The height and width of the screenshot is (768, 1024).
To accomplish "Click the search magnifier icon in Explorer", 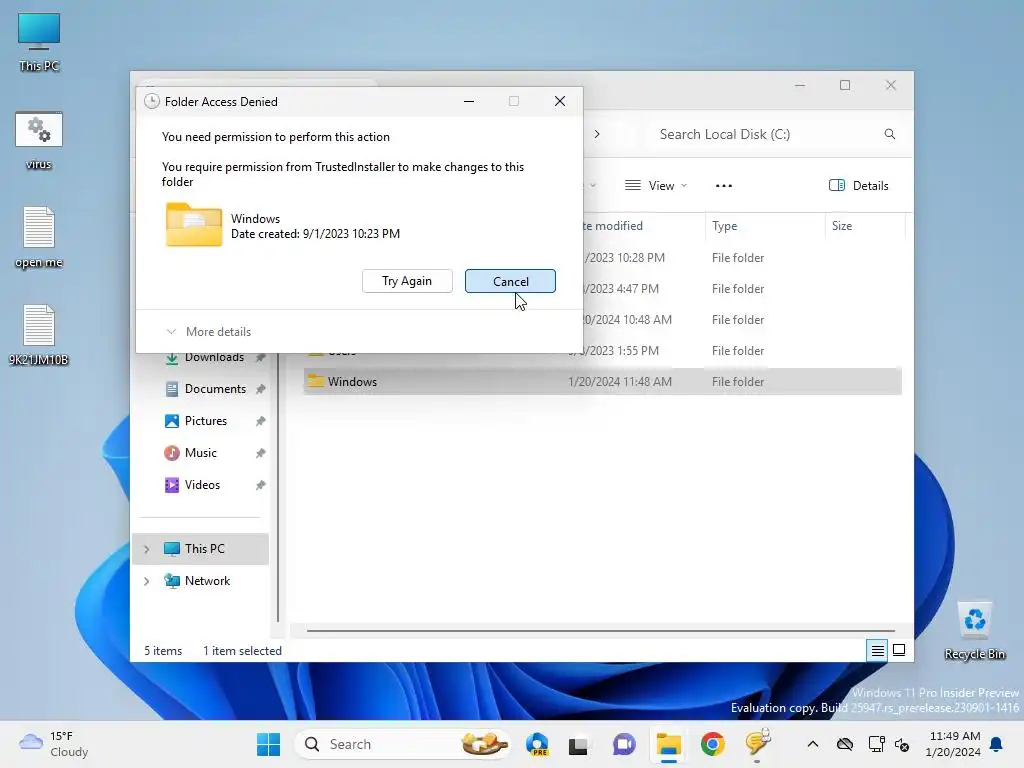I will click(x=889, y=134).
